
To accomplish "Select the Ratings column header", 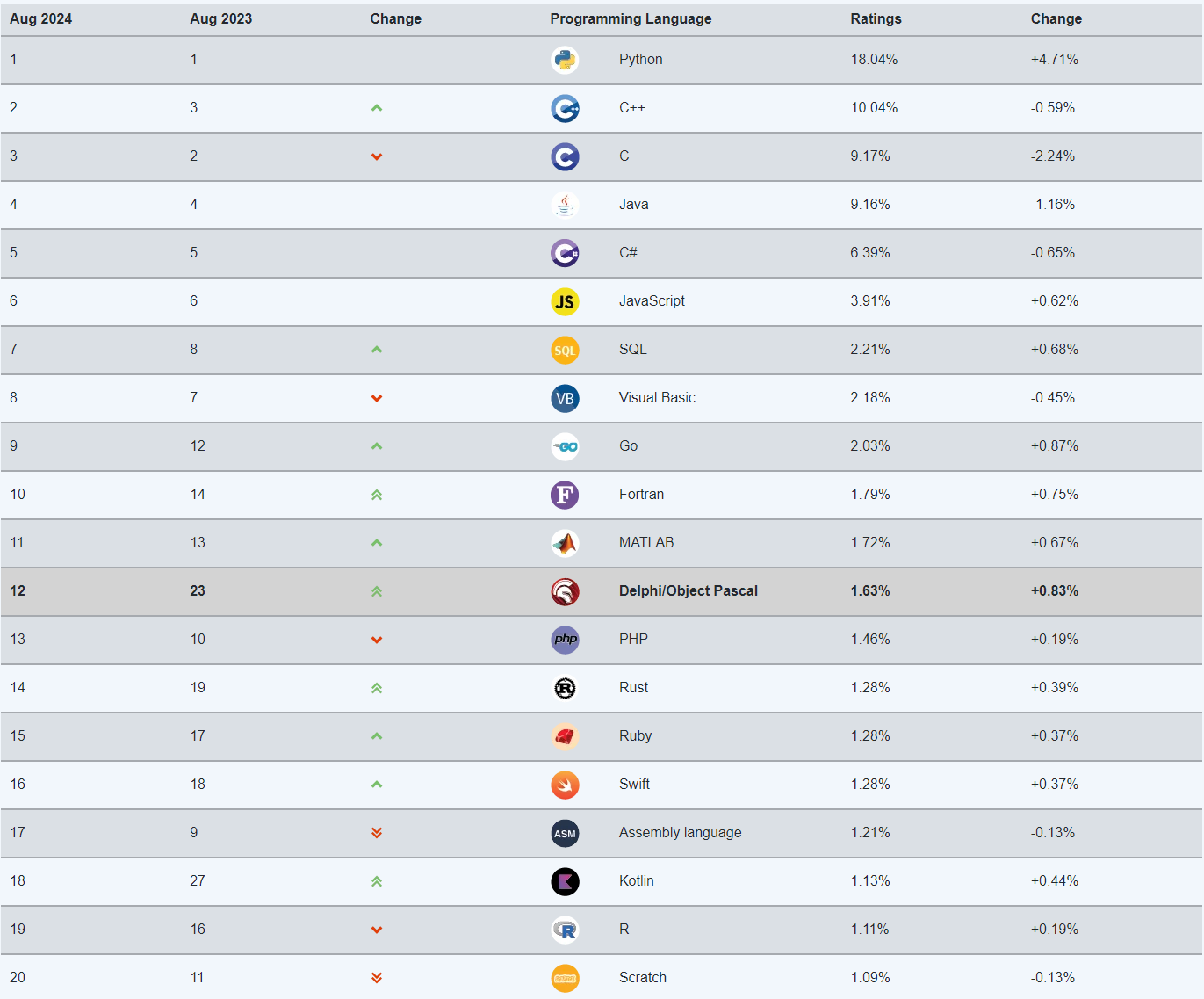I will click(876, 18).
